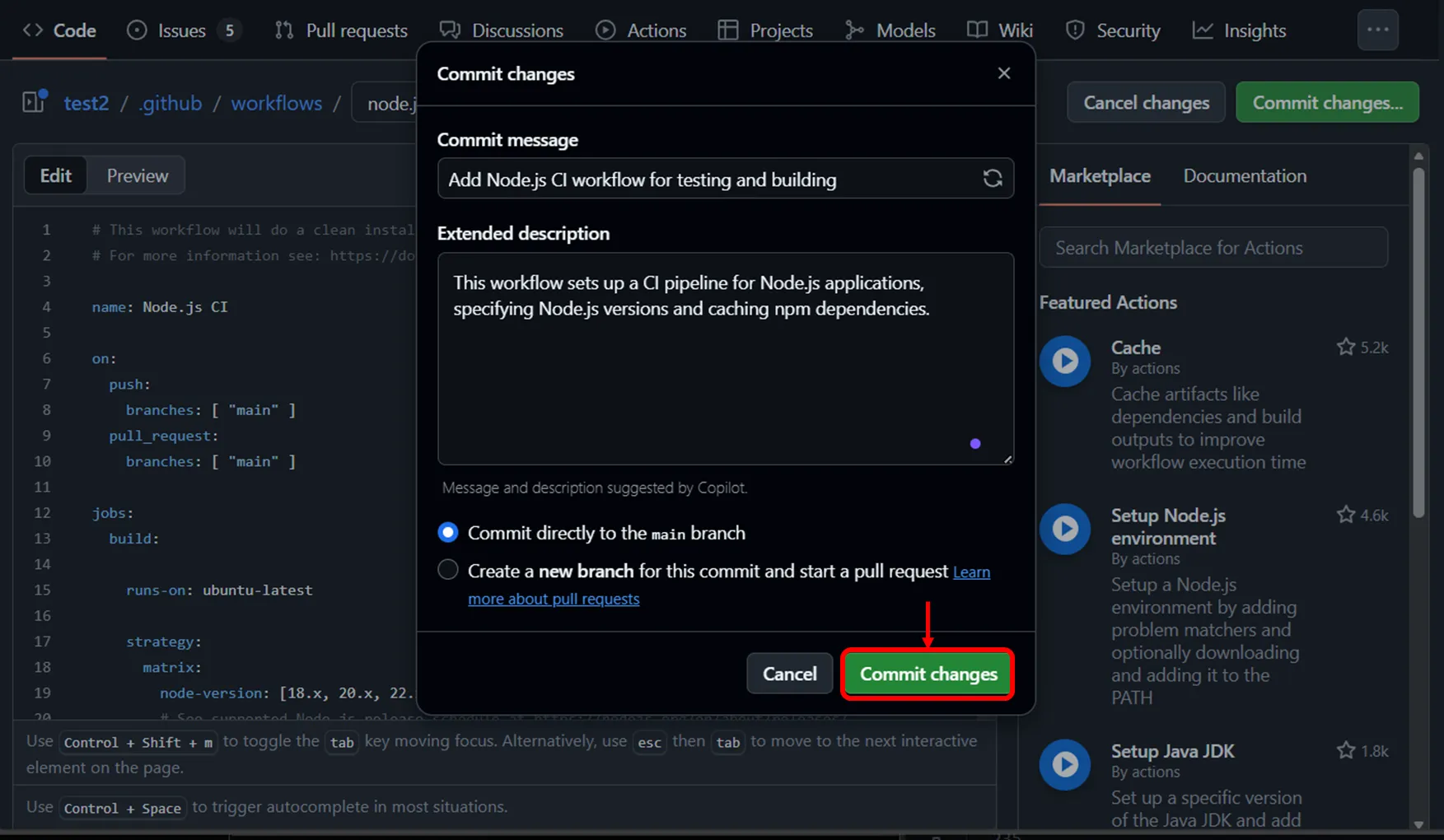The width and height of the screenshot is (1444, 840).
Task: Star the Setup Node.js environment action
Action: [x=1345, y=516]
